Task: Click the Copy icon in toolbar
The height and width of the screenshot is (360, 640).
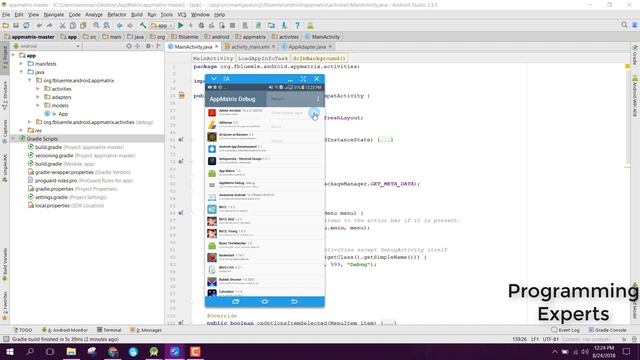Action: [73, 25]
